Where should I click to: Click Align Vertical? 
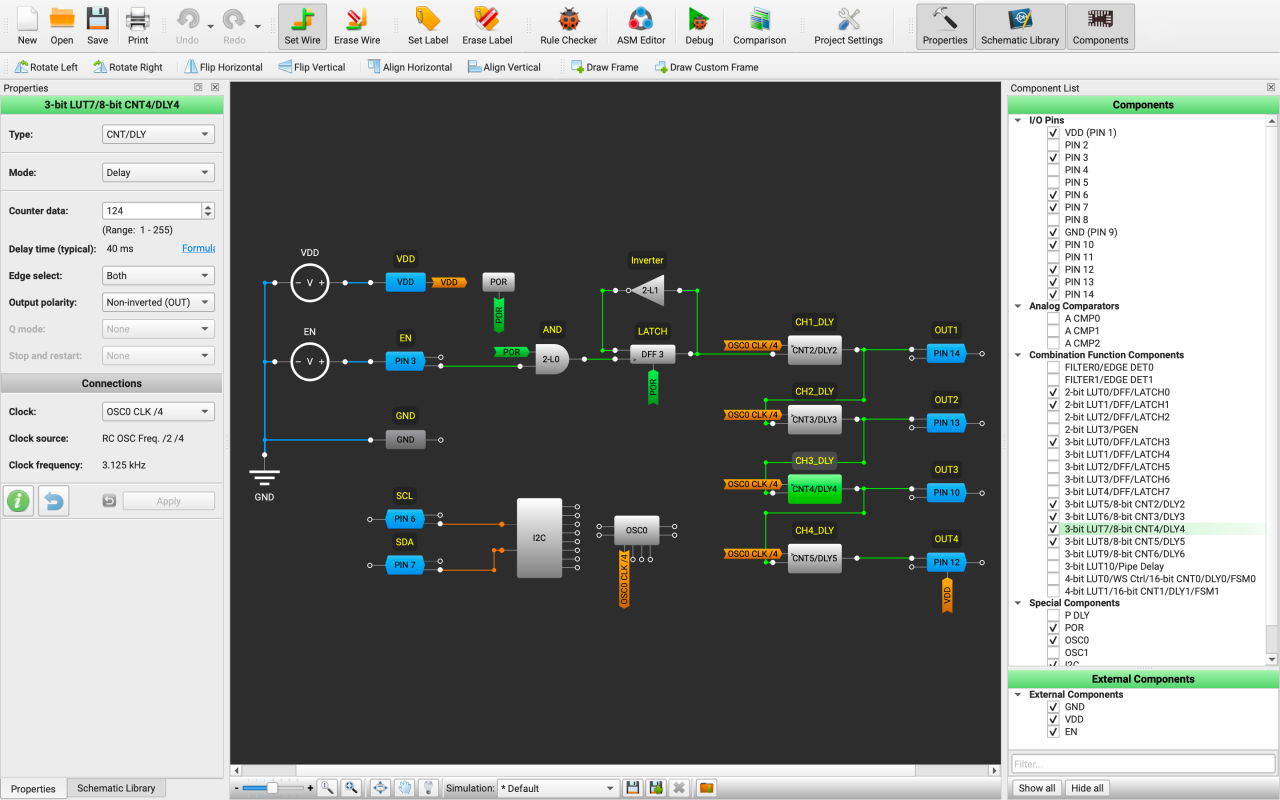pos(504,67)
